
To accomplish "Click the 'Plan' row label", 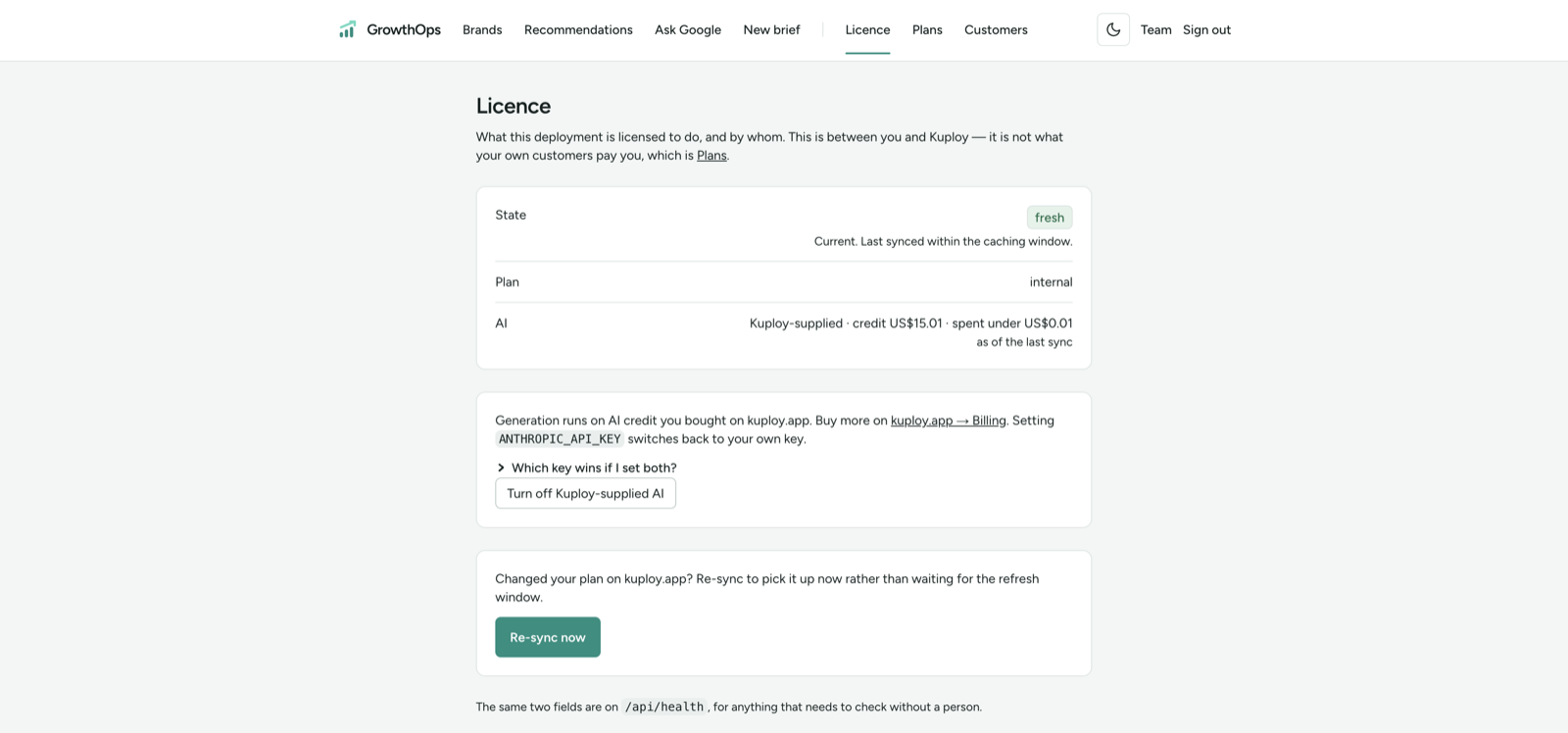I will point(507,282).
